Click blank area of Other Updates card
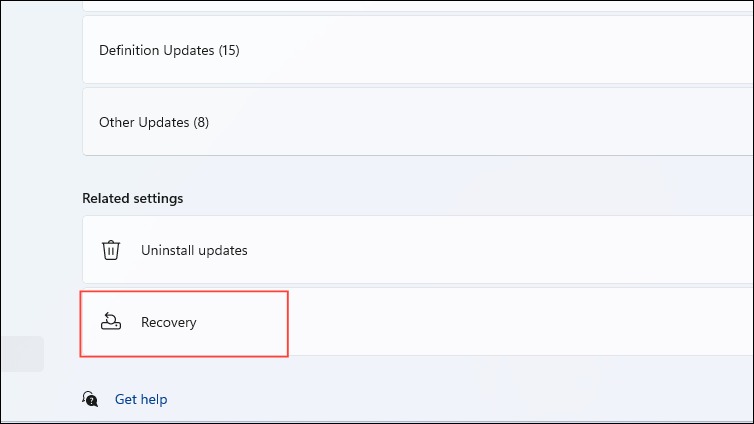The height and width of the screenshot is (424, 754). (x=481, y=122)
